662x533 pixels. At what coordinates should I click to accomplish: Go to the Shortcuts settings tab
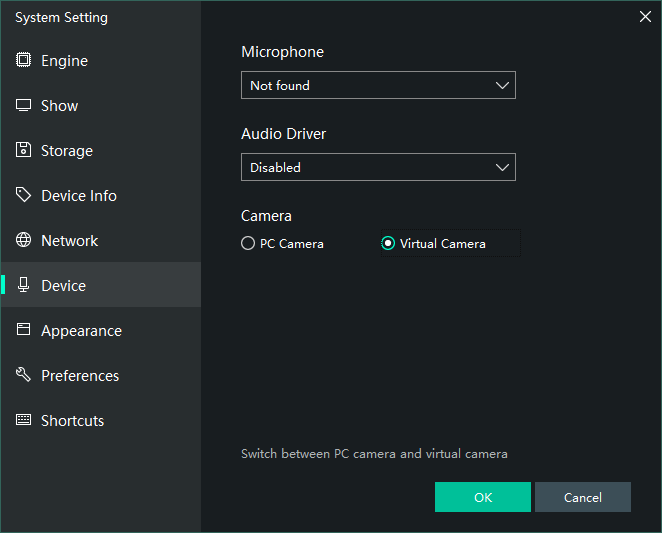click(72, 420)
